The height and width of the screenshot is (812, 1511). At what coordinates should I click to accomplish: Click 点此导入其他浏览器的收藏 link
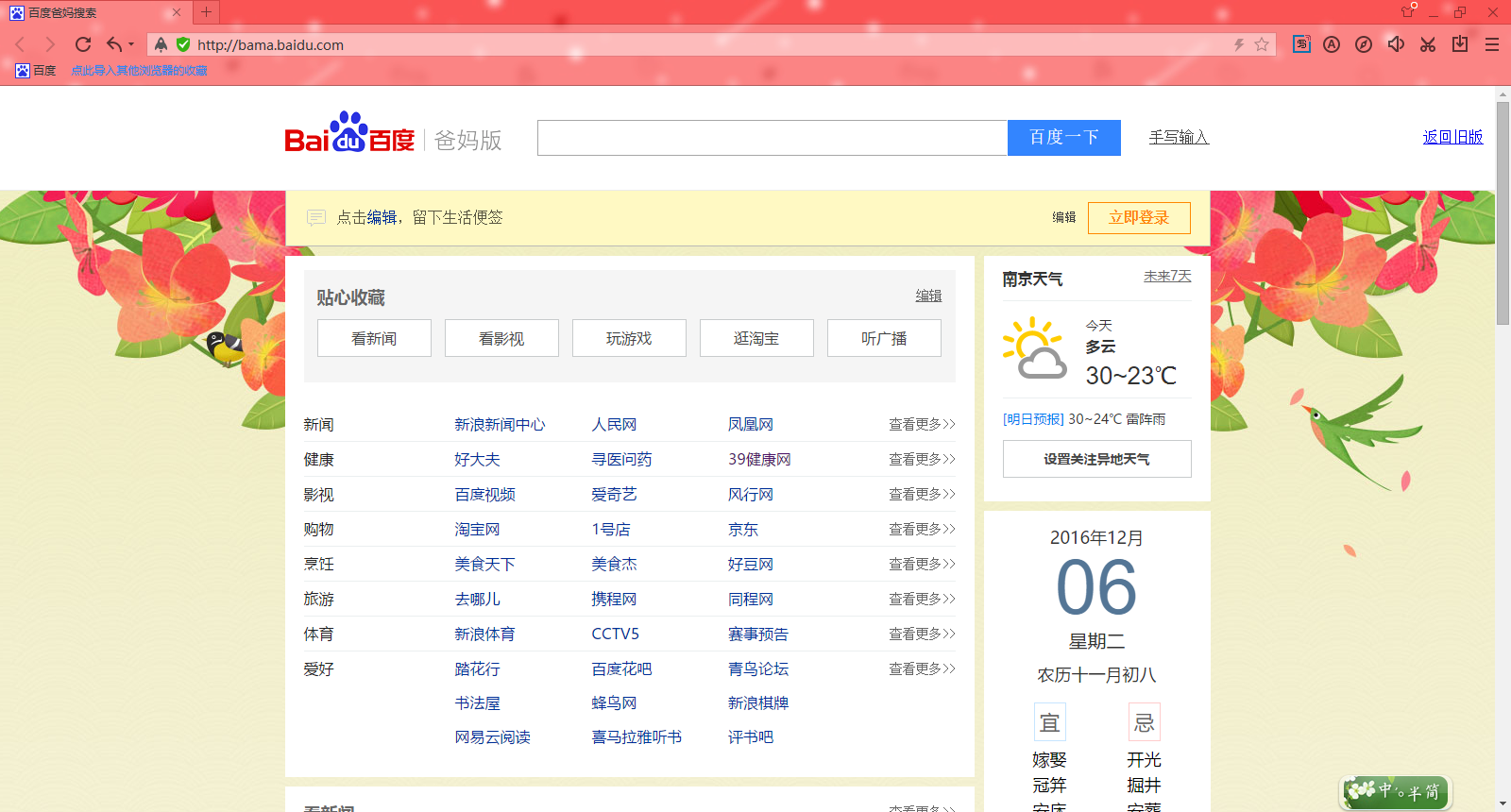coord(139,71)
